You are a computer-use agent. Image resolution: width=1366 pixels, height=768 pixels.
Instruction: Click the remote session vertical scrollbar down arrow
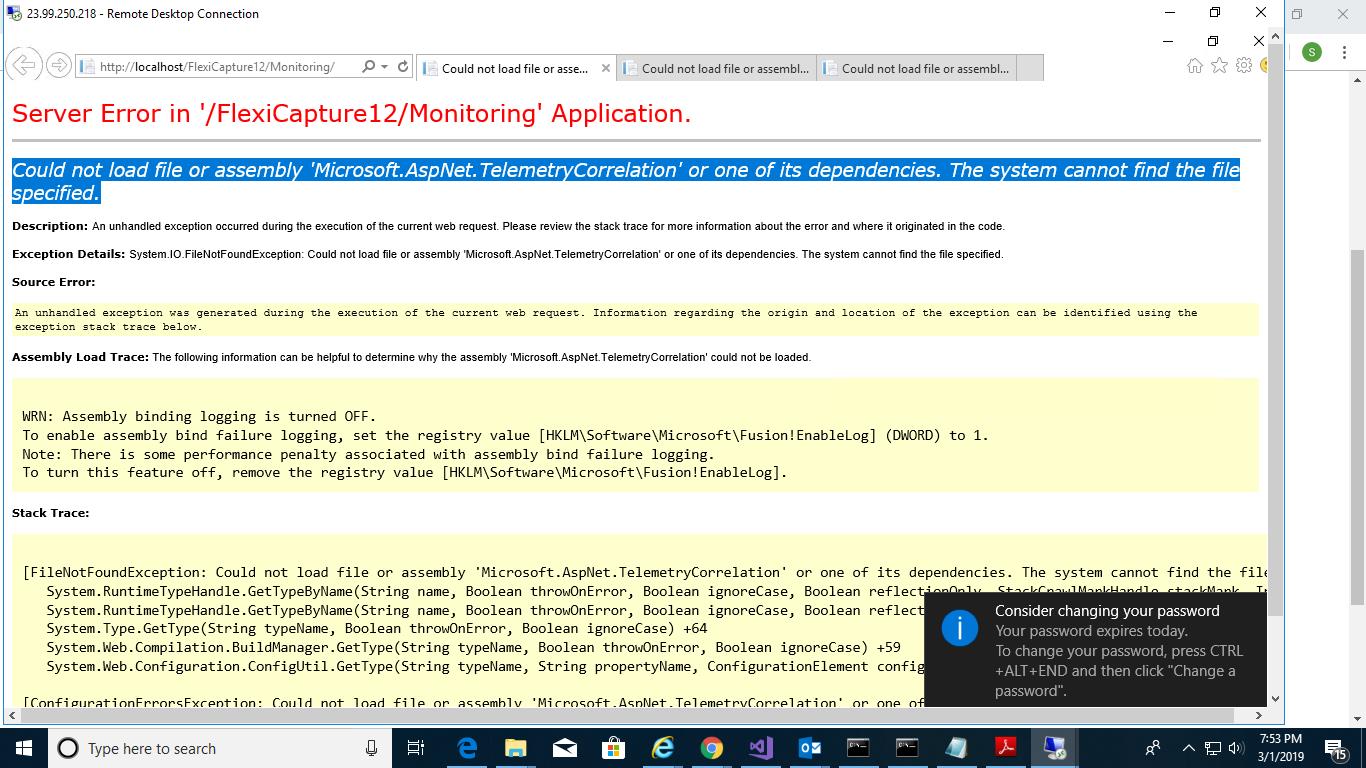tap(1275, 698)
